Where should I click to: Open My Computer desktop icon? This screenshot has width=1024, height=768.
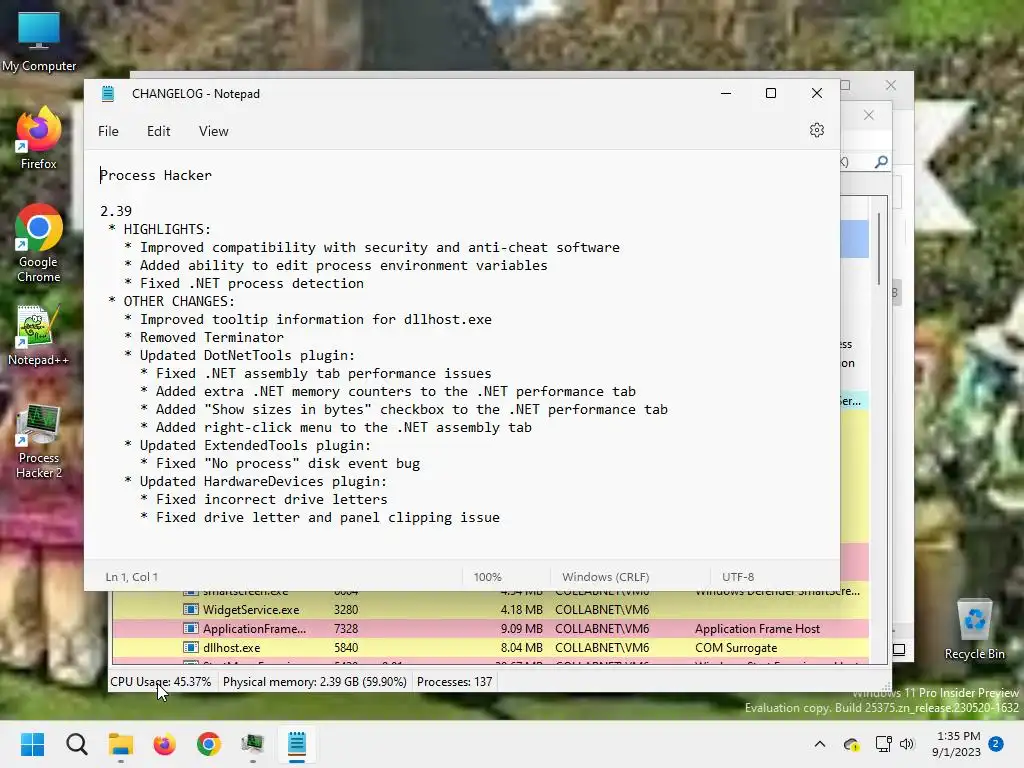pyautogui.click(x=39, y=41)
